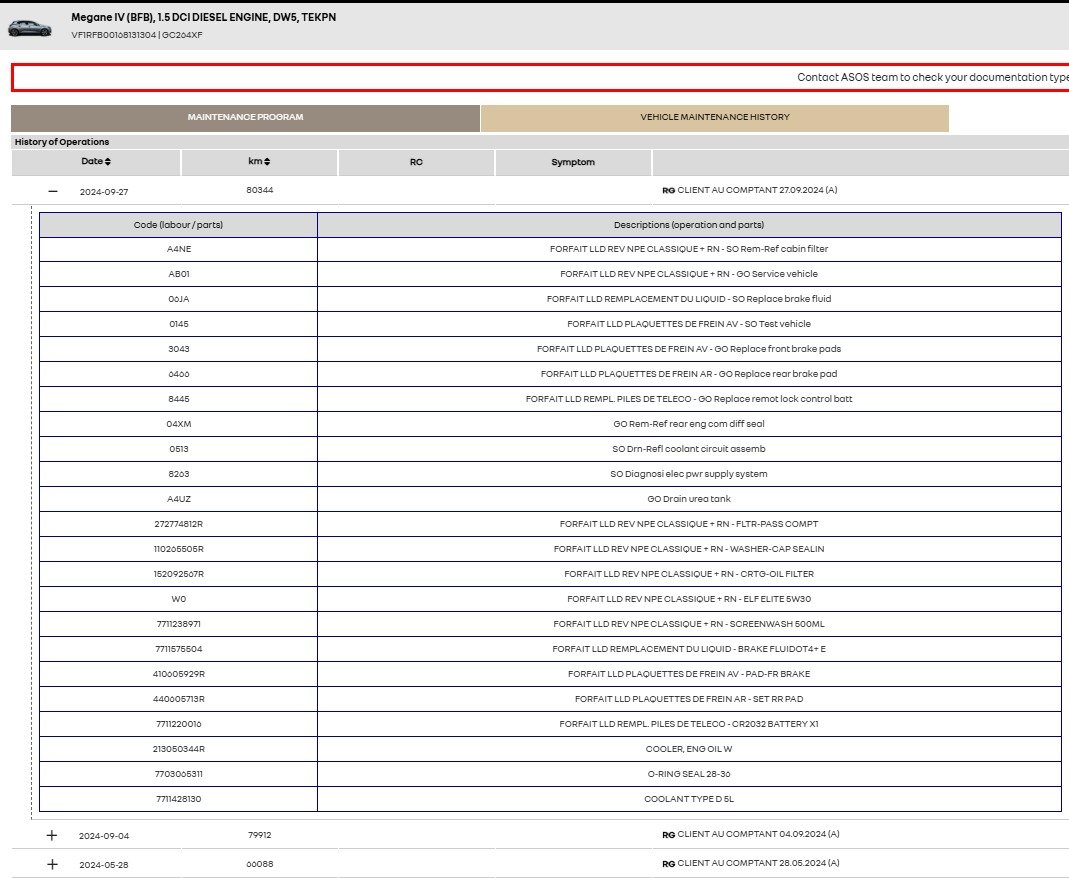
Task: Select the COOLANT TYPE D 5L part row
Action: tap(688, 799)
